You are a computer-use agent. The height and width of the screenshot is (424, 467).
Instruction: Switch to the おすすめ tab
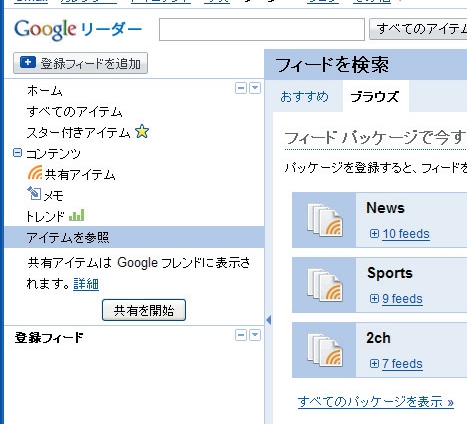coord(304,97)
